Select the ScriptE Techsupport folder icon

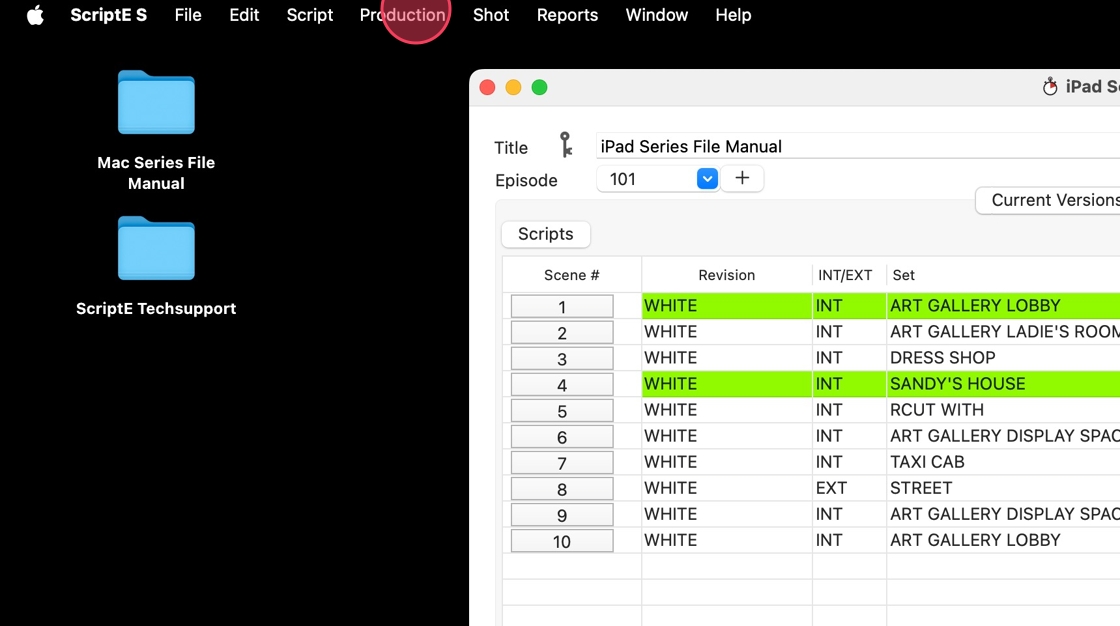point(156,248)
